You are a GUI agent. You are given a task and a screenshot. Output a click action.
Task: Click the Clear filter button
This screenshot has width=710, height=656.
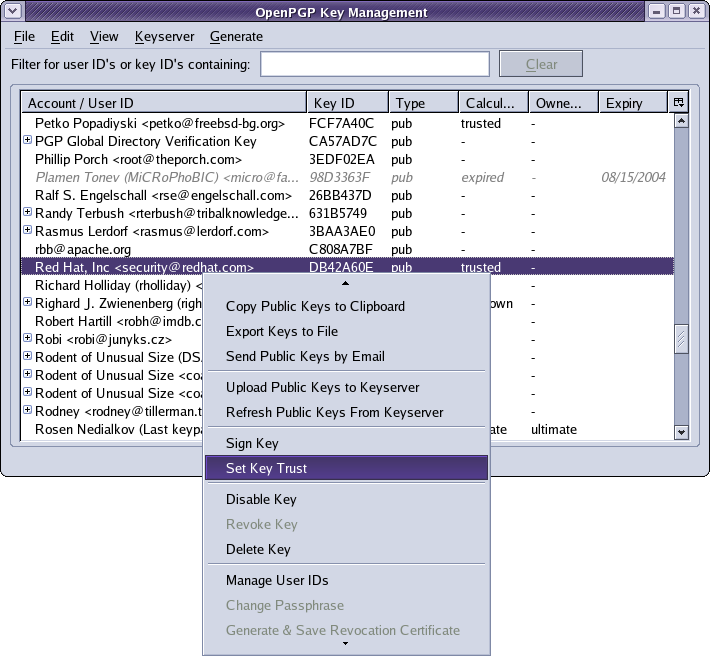click(x=541, y=64)
